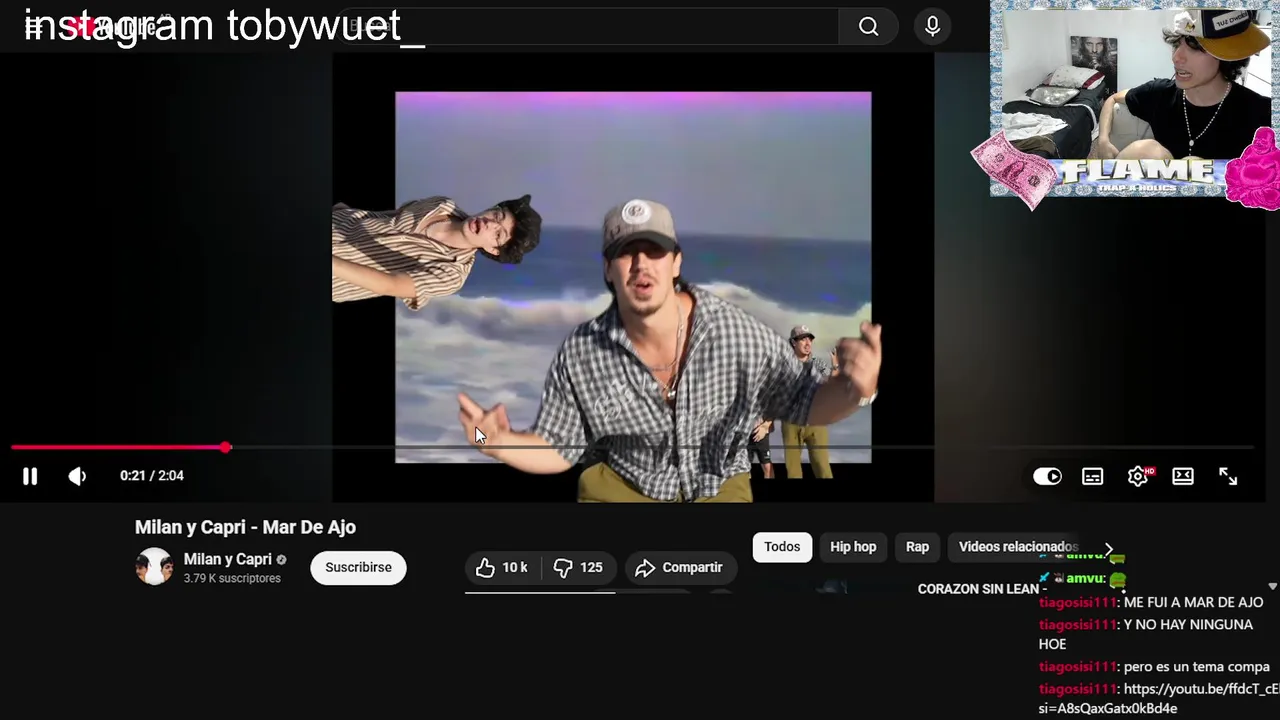The image size is (1280, 720).
Task: Turn on subtitles/captions
Action: point(1092,476)
